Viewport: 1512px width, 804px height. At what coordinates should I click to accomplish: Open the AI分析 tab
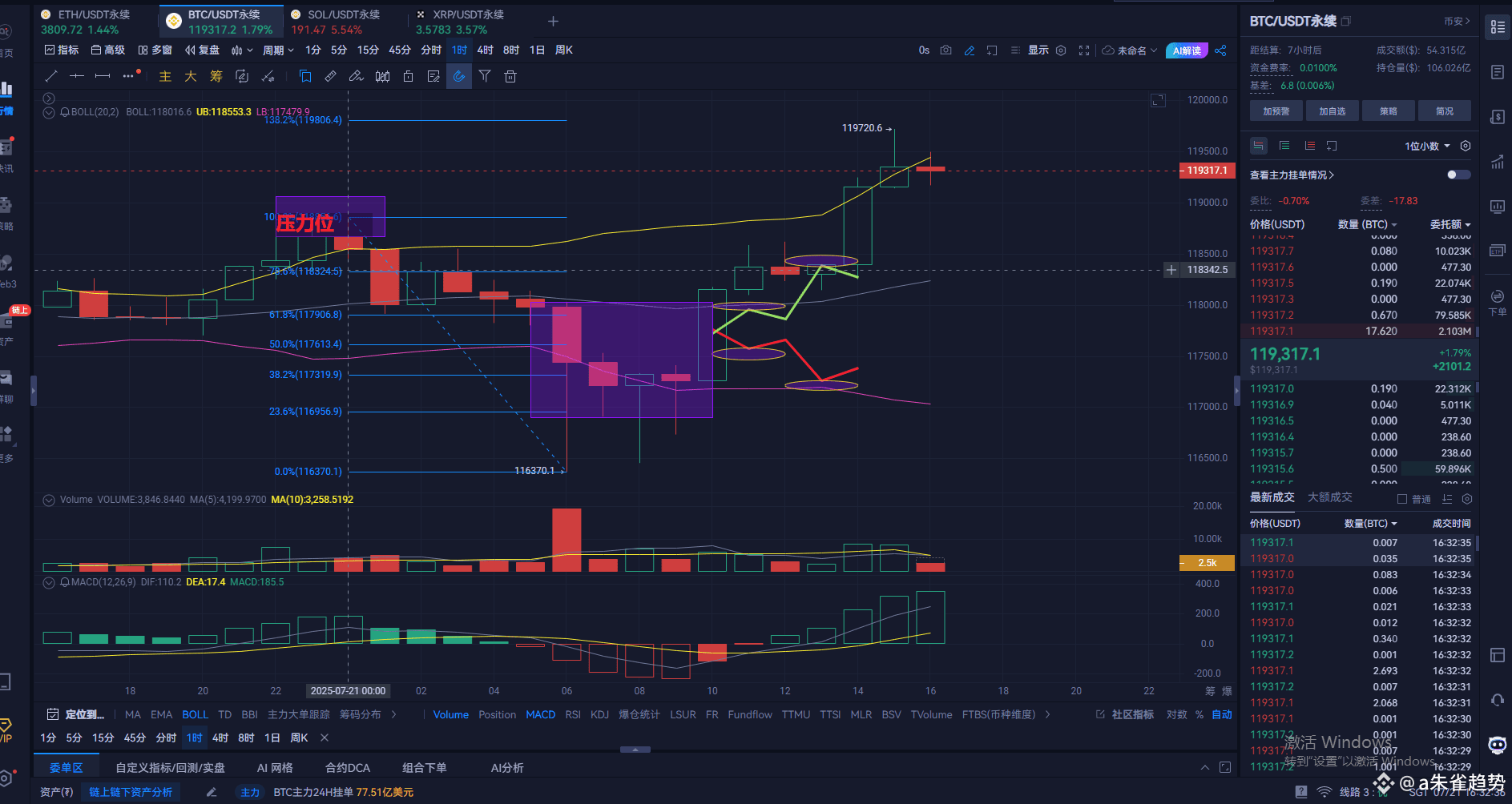(x=507, y=767)
